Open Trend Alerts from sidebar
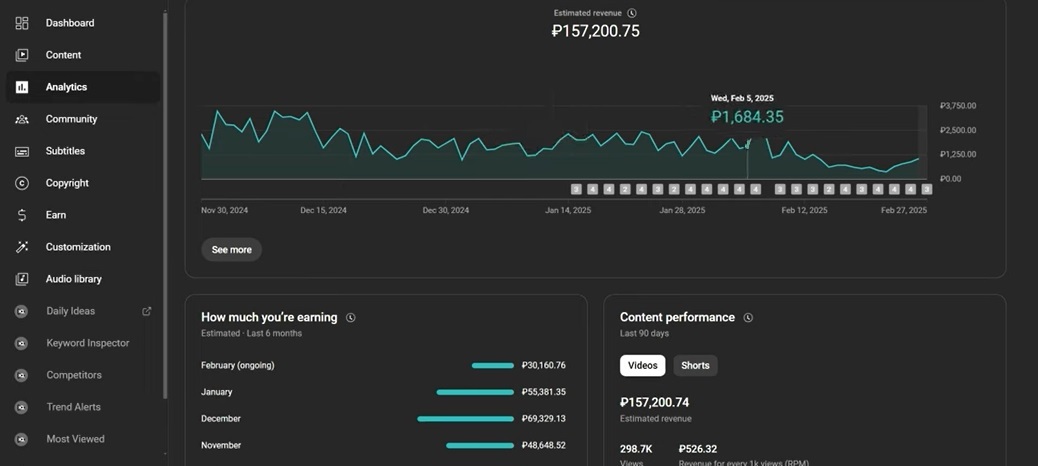The image size is (1038, 466). tap(73, 407)
